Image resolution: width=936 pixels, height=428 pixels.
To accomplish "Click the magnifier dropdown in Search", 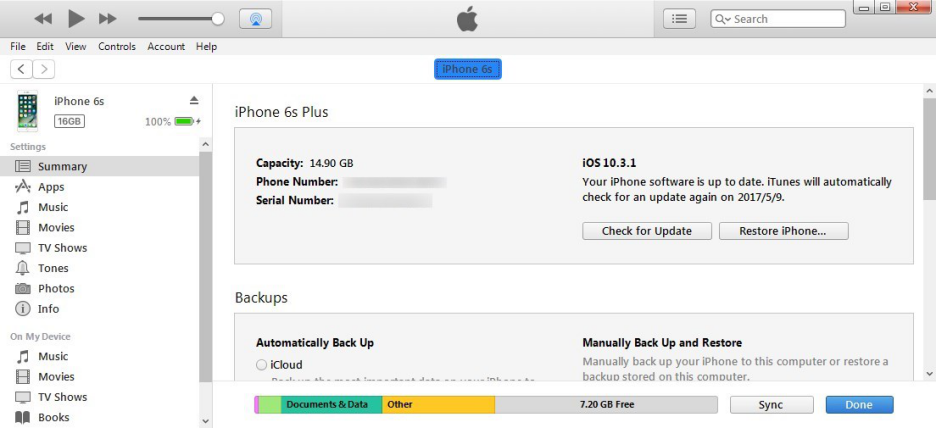I will click(722, 19).
